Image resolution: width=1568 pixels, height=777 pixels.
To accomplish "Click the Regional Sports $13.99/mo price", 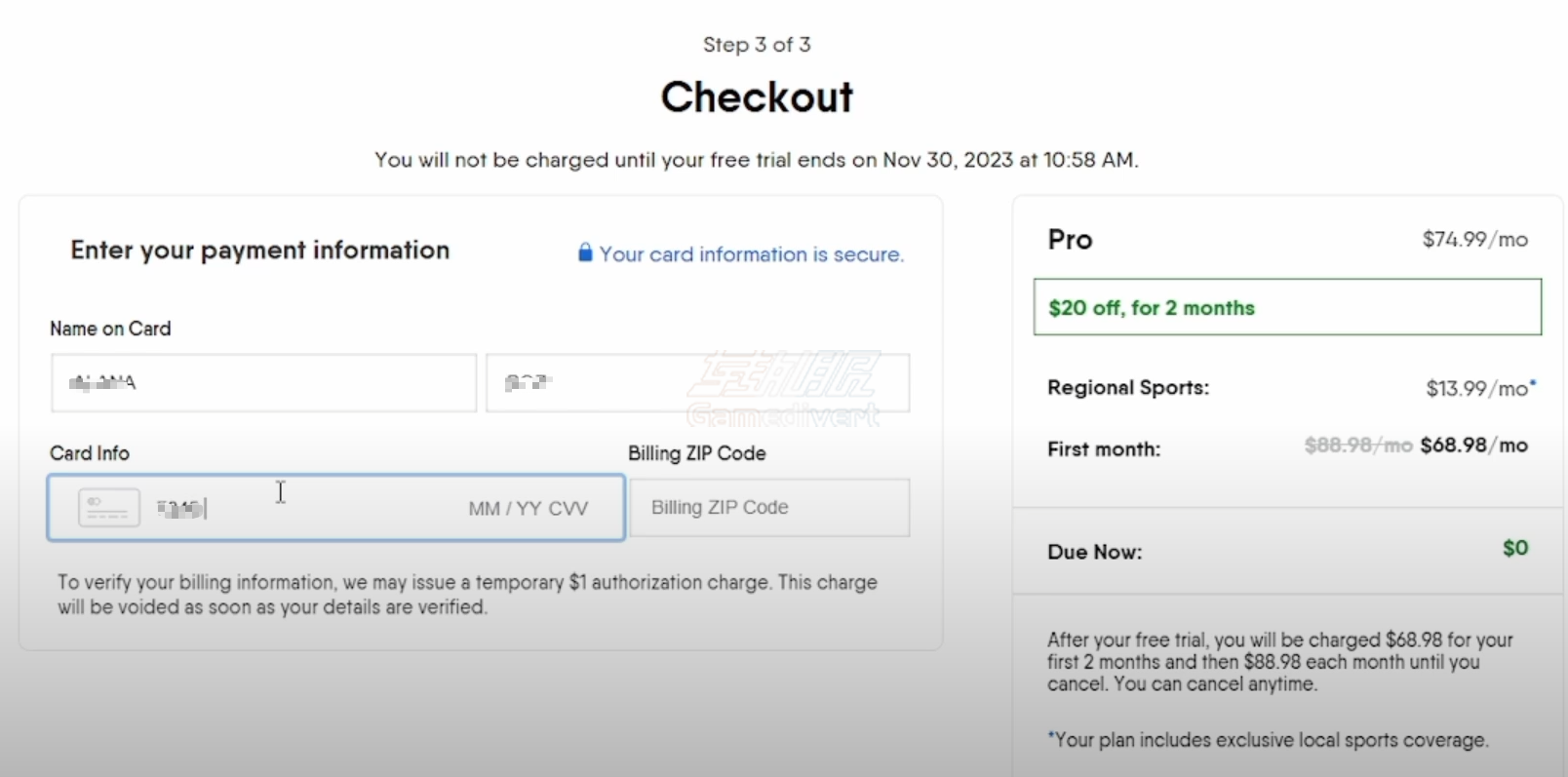I will (1476, 388).
